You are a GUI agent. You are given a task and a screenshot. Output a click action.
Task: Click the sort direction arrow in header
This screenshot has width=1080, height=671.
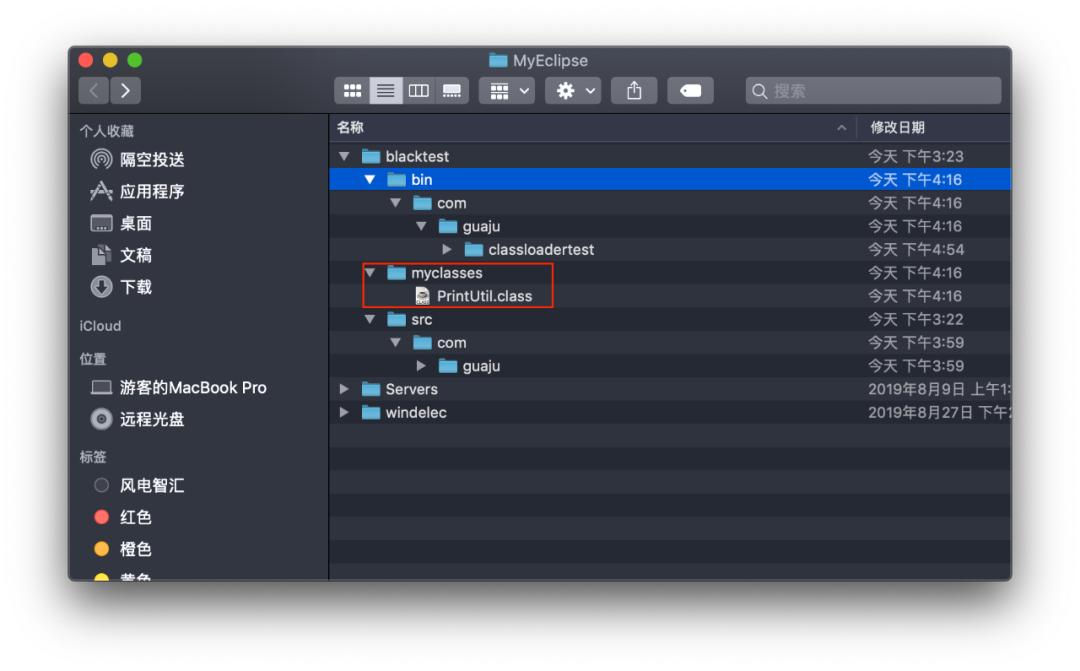(x=842, y=128)
